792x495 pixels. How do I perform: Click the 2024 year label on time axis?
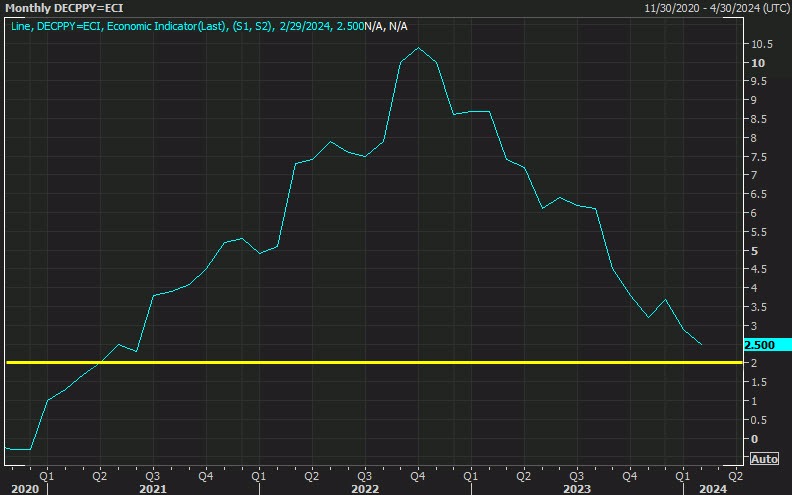[712, 489]
